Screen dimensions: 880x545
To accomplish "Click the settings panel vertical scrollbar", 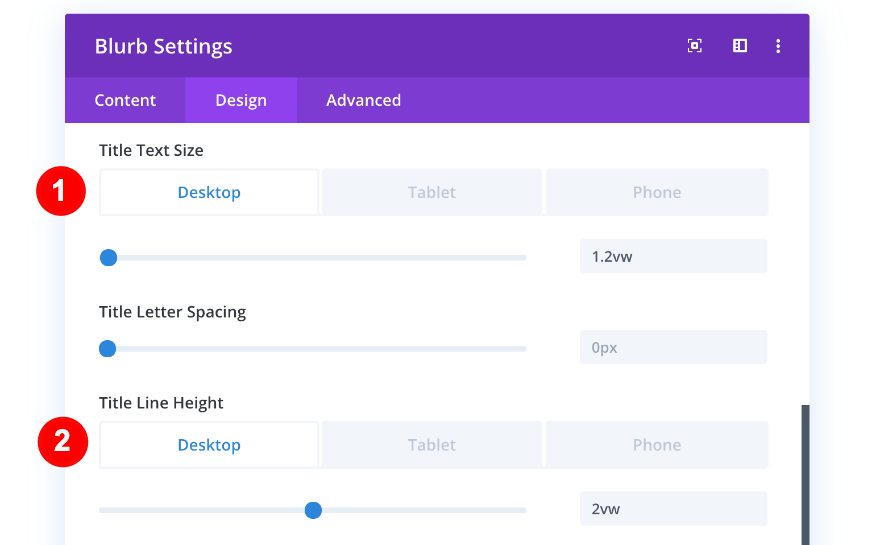I will pos(805,474).
